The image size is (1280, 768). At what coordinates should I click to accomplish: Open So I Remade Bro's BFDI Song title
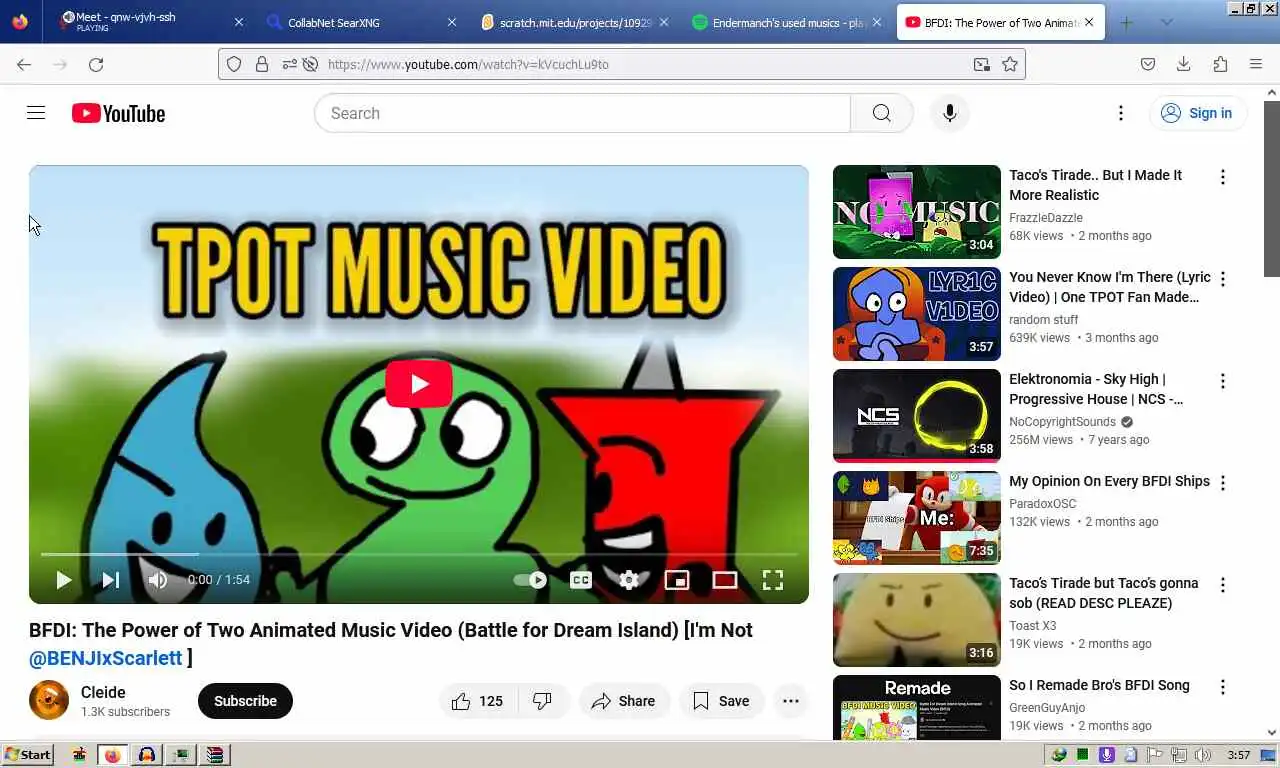[x=1099, y=685]
